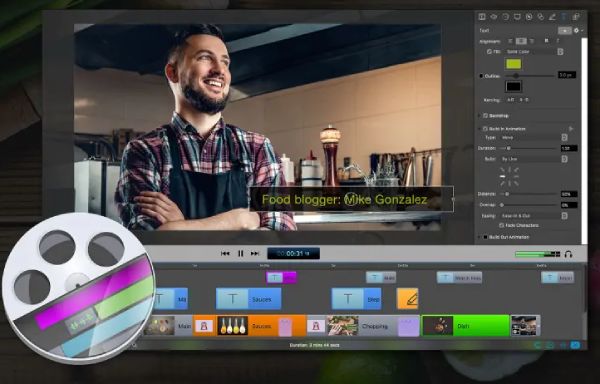600x384 pixels.
Task: Add a new text box with plus button
Action: 565,31
